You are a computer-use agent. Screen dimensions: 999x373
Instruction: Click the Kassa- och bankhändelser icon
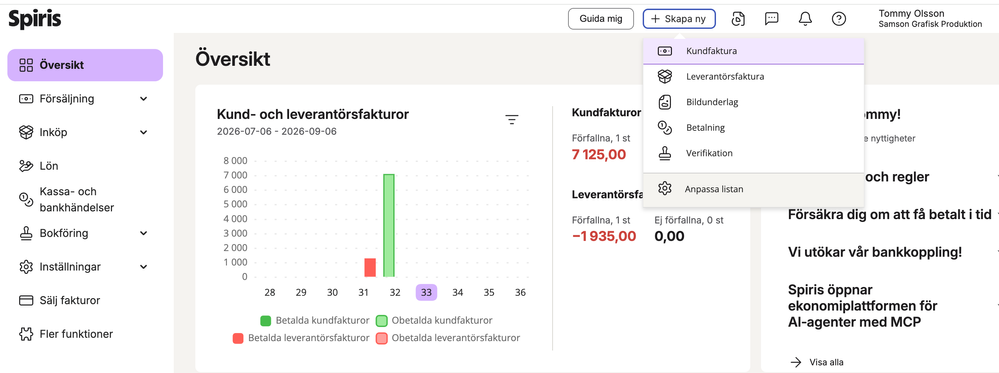click(x=26, y=200)
